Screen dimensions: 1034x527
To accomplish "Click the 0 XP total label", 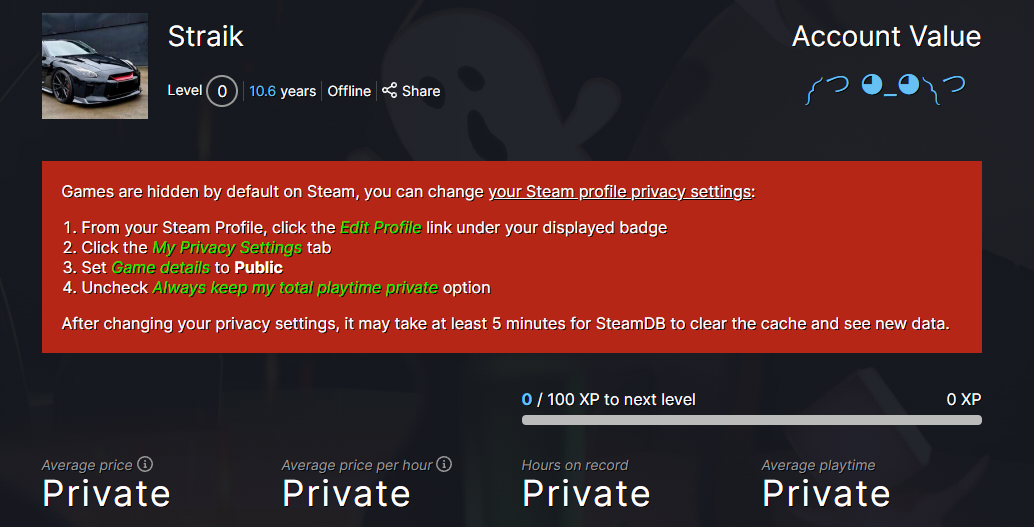I will click(x=963, y=399).
